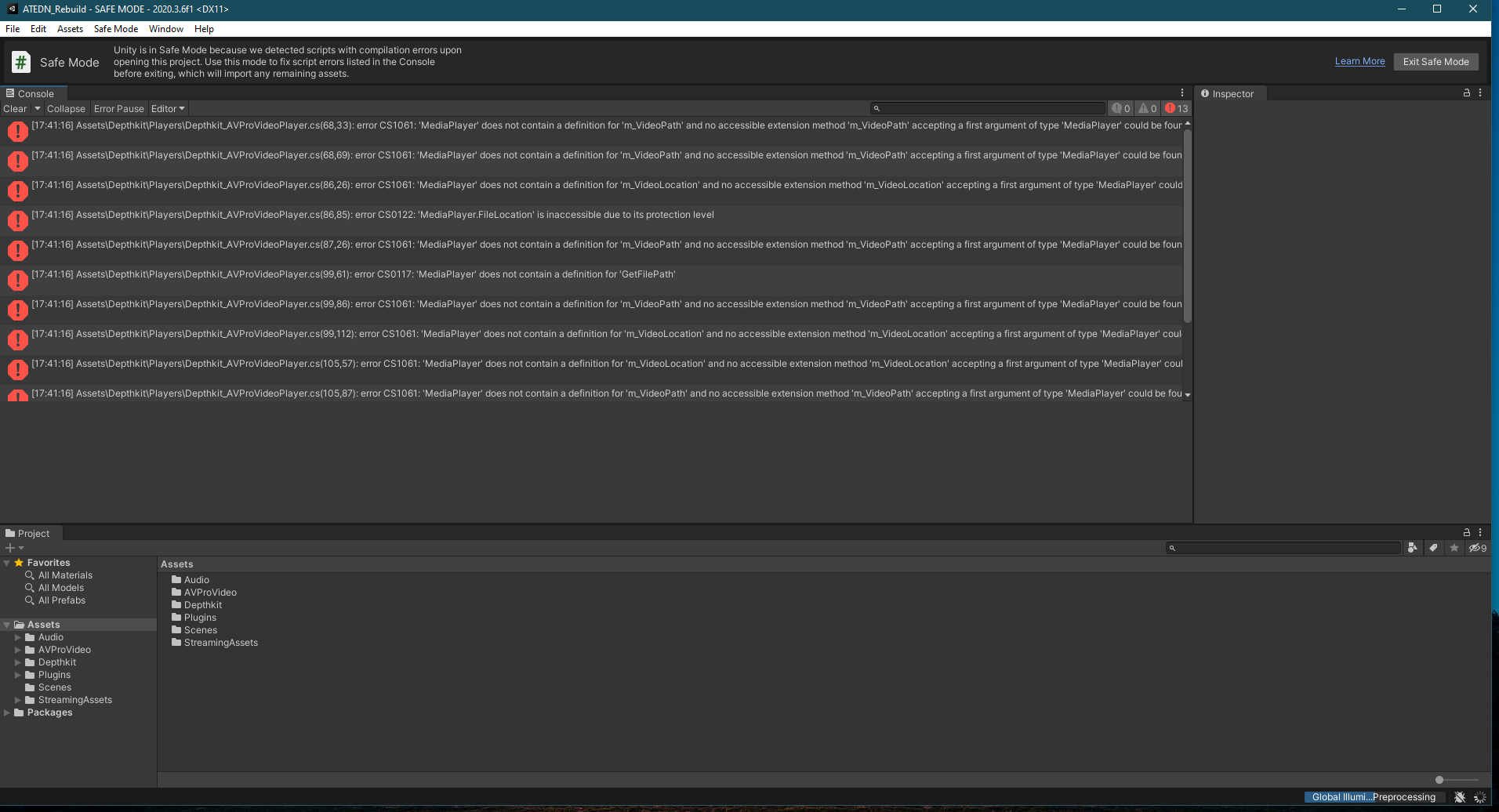Open the Editor dropdown in Console toolbar

tap(168, 108)
